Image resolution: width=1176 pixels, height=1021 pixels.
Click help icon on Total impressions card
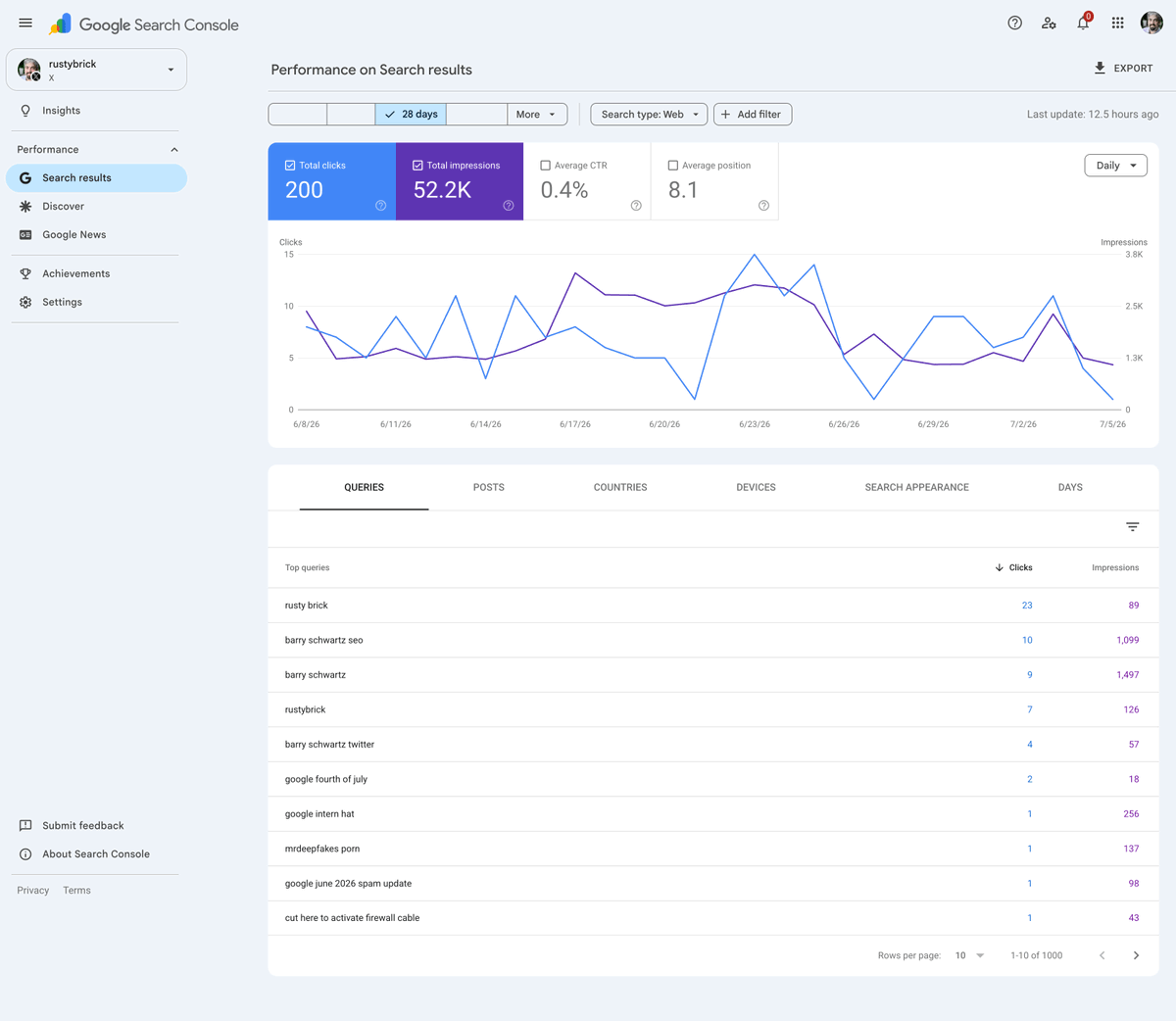(509, 206)
